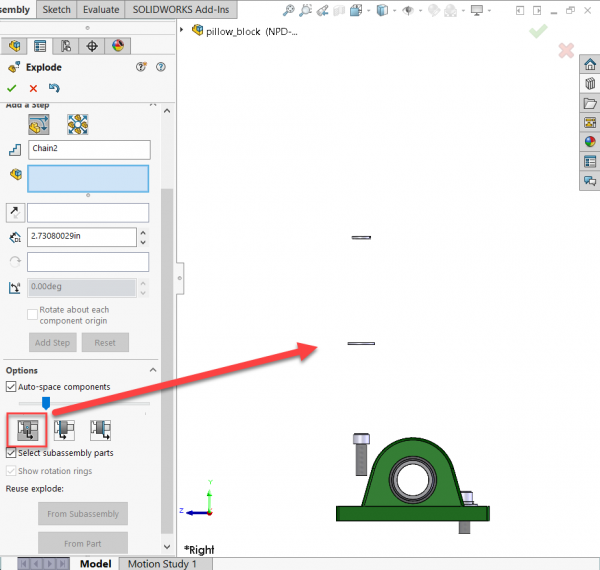This screenshot has height=570, width=600.
Task: Open the FeatureManager design tree tab
Action: (15, 46)
